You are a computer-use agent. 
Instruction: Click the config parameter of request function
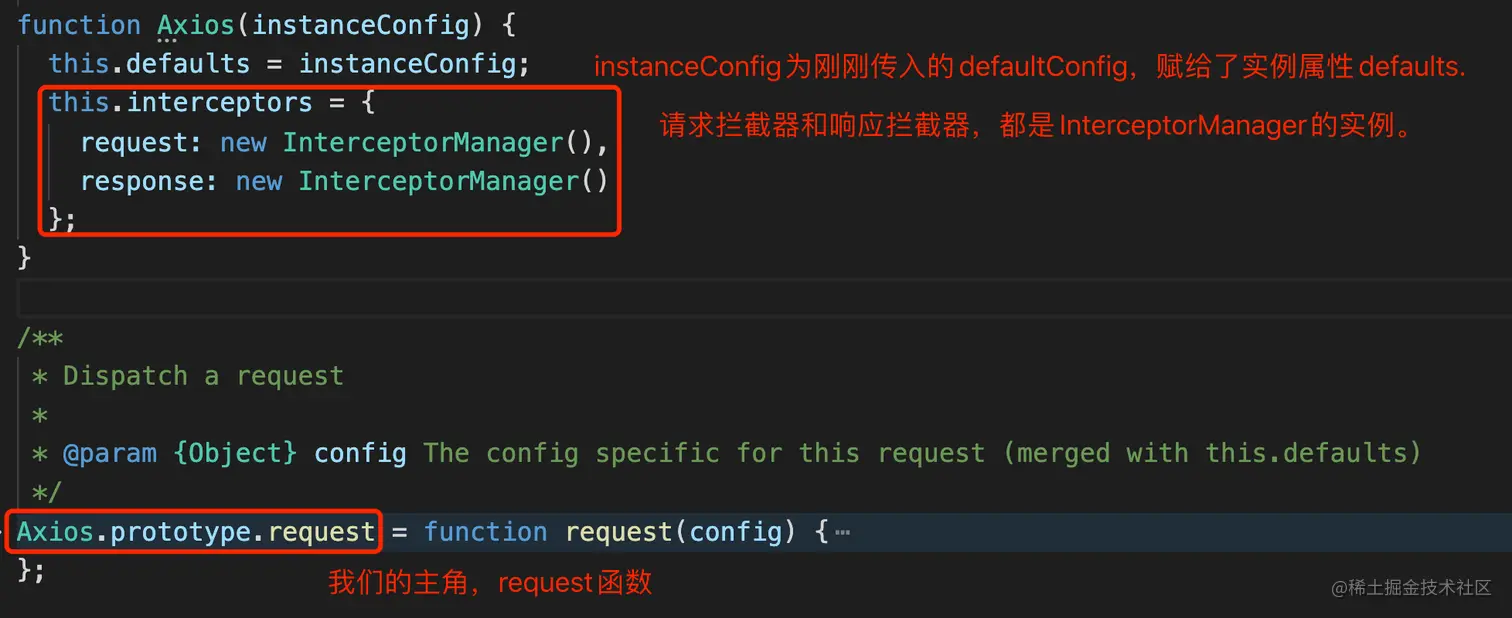coord(735,532)
